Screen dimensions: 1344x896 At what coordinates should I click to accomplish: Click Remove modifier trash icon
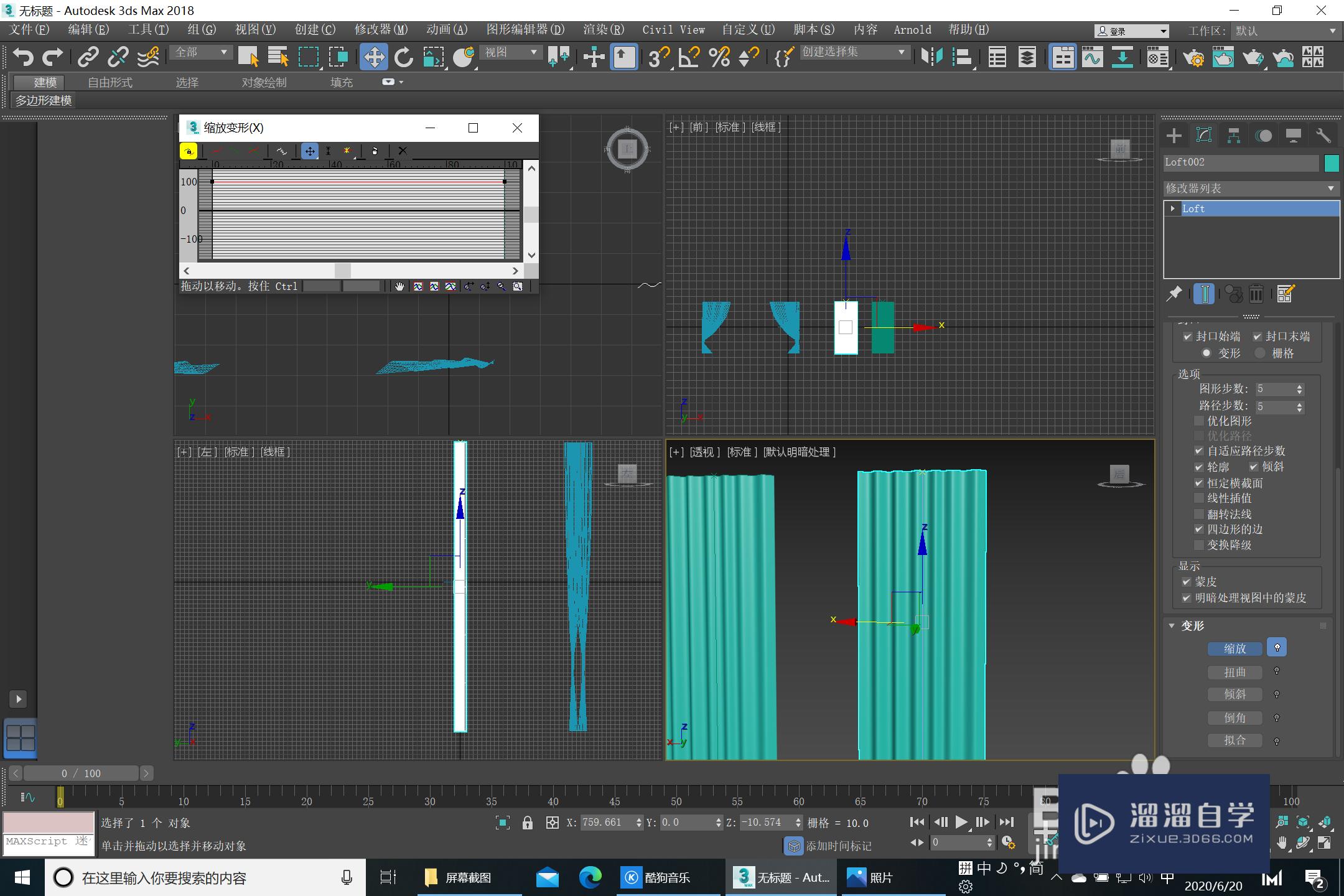click(1256, 293)
